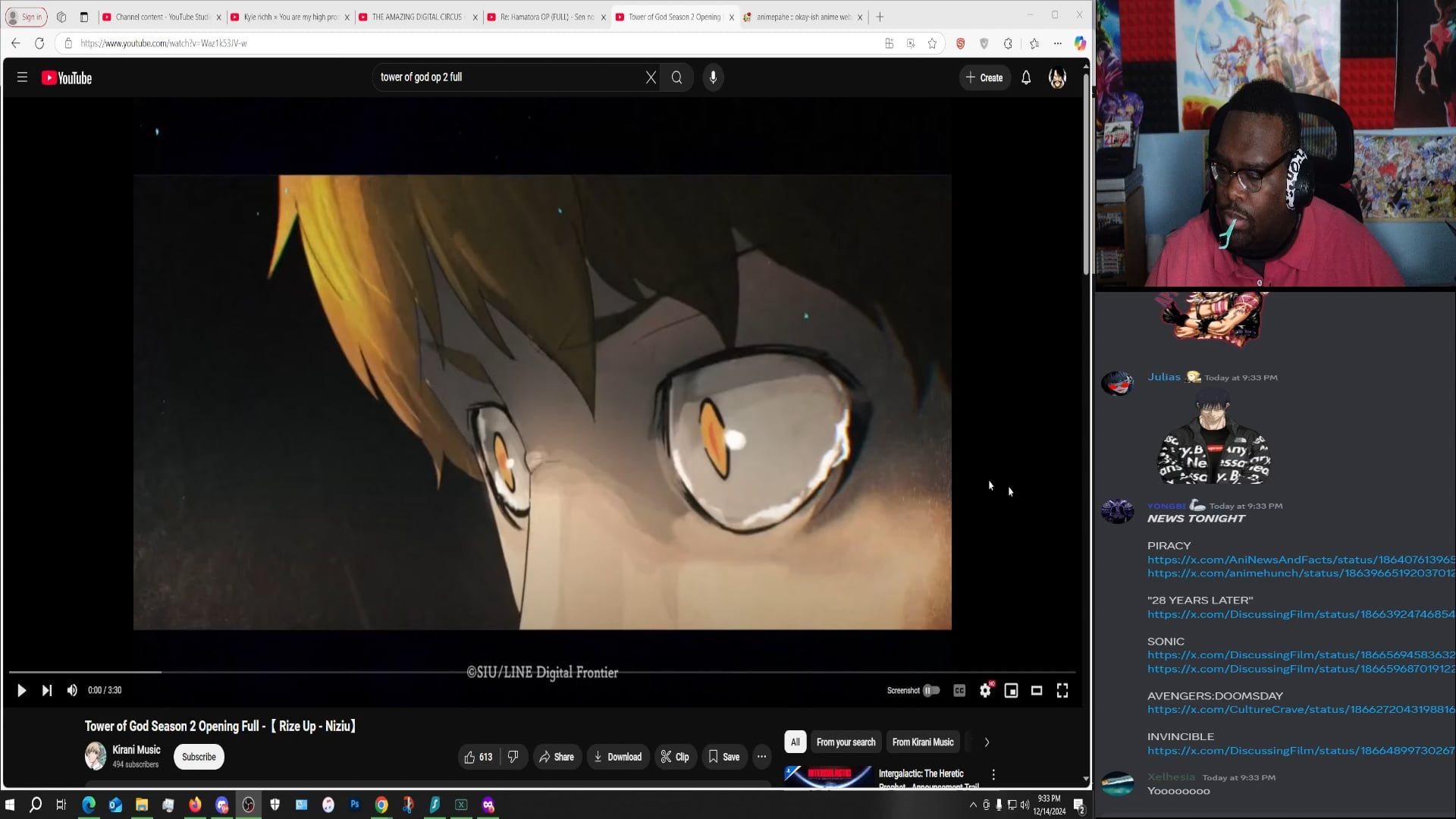Toggle closed captions on the video
Screen dimensions: 1456x819
point(959,690)
